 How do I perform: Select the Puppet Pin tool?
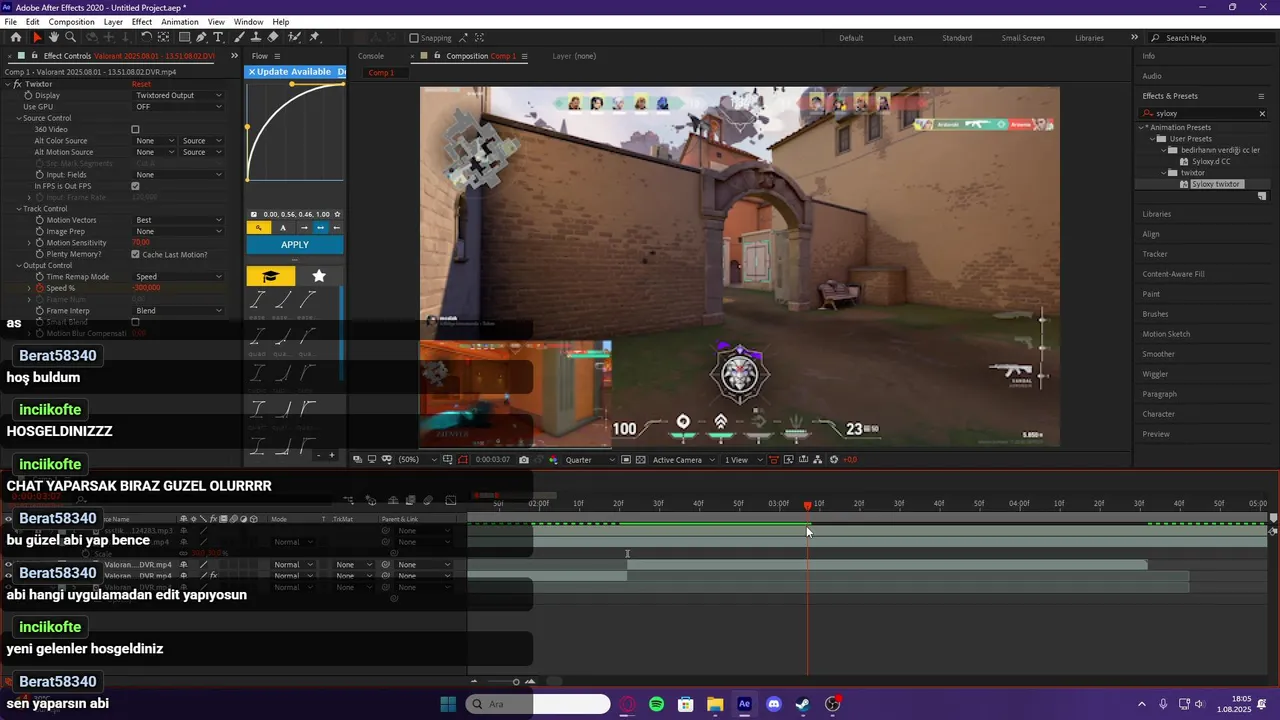314,37
